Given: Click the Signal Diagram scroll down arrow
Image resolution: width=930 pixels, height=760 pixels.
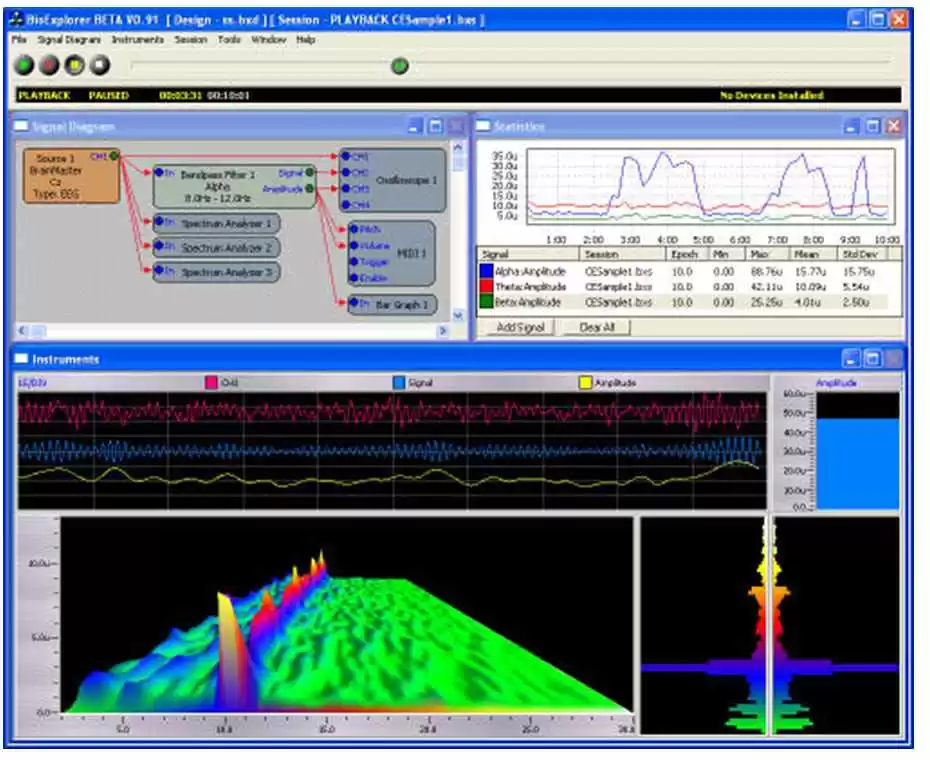Looking at the screenshot, I should [458, 315].
